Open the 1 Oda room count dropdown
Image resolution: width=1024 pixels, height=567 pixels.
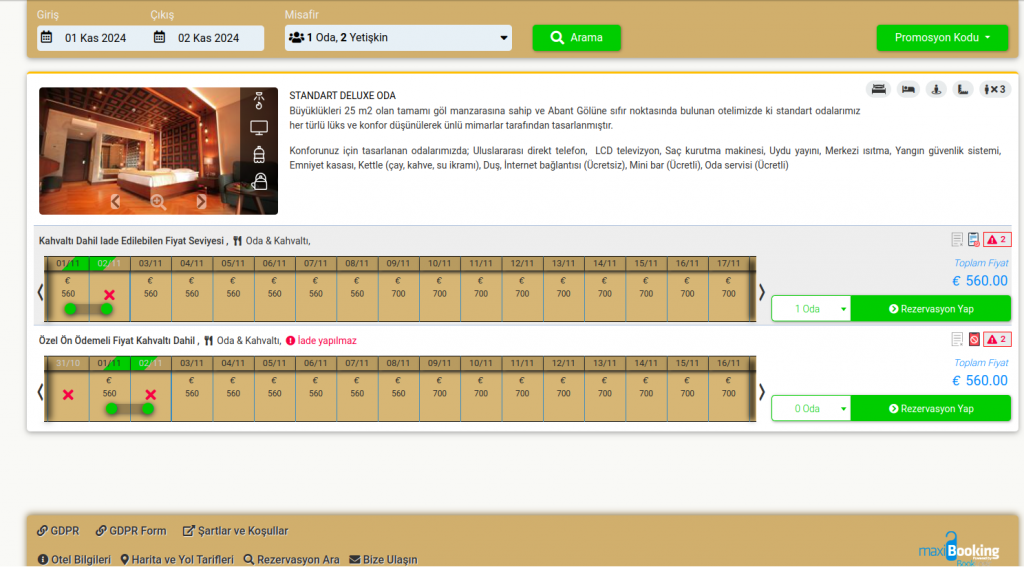[x=811, y=309]
